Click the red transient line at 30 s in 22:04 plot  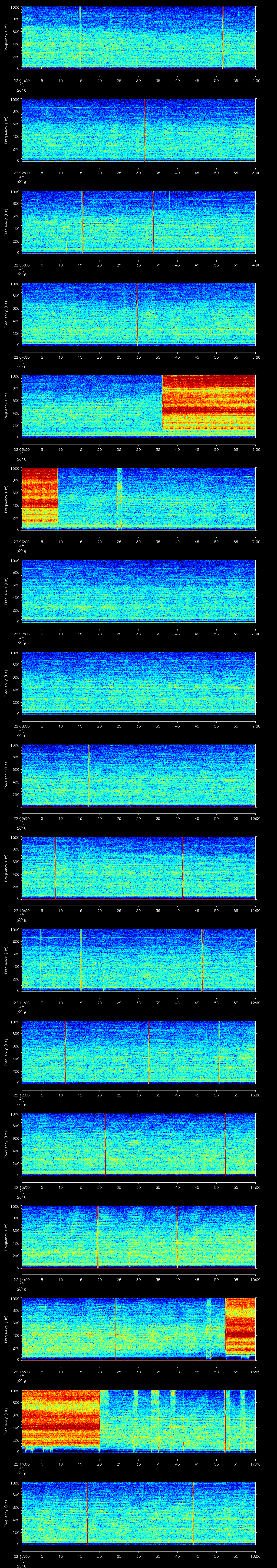[138, 314]
